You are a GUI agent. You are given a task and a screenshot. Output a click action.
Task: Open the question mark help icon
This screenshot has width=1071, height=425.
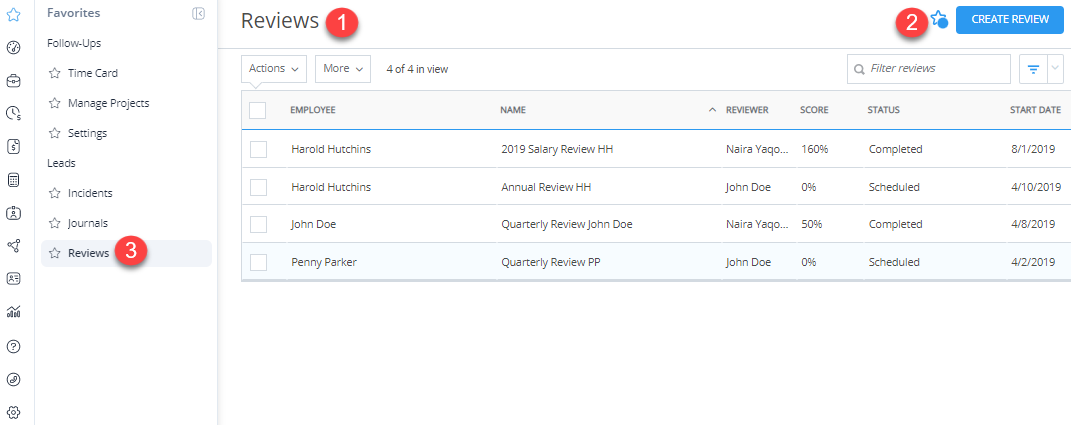tap(13, 346)
